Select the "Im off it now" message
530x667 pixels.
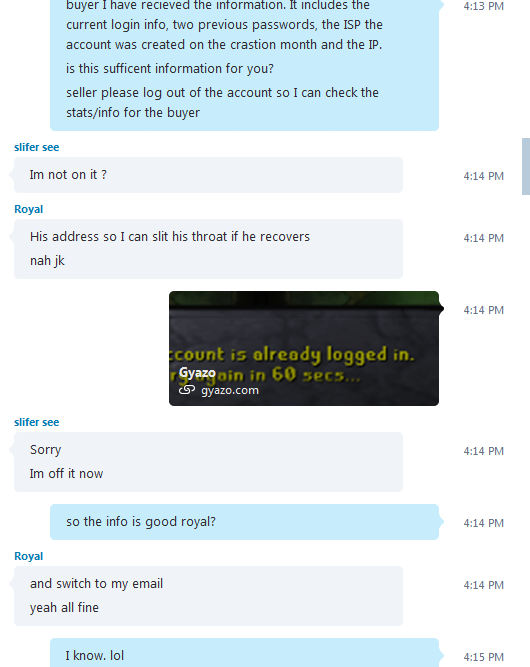[66, 474]
